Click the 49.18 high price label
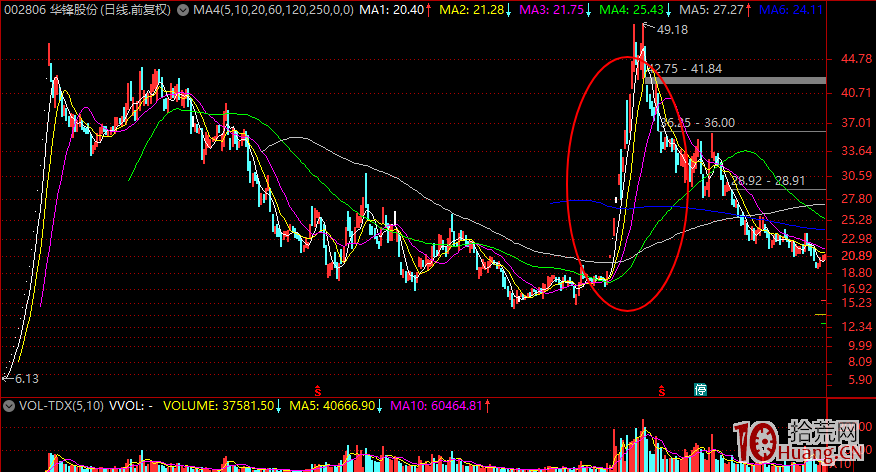 [672, 30]
